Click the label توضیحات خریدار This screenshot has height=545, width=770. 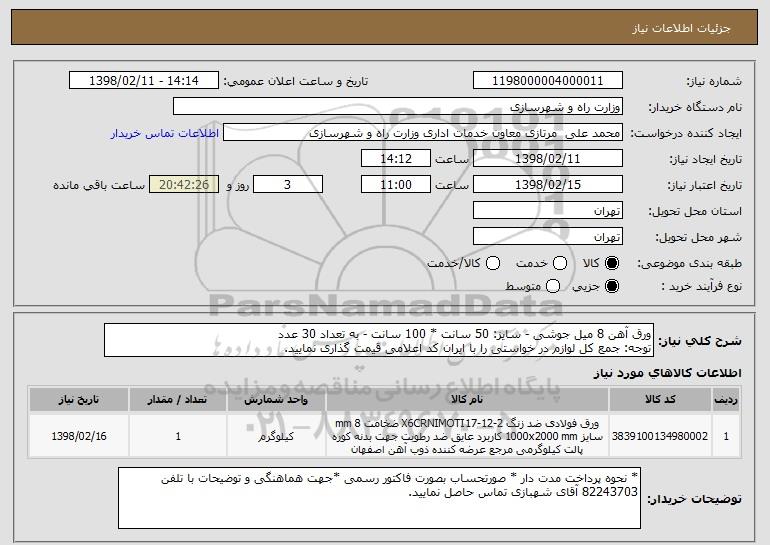pyautogui.click(x=695, y=499)
